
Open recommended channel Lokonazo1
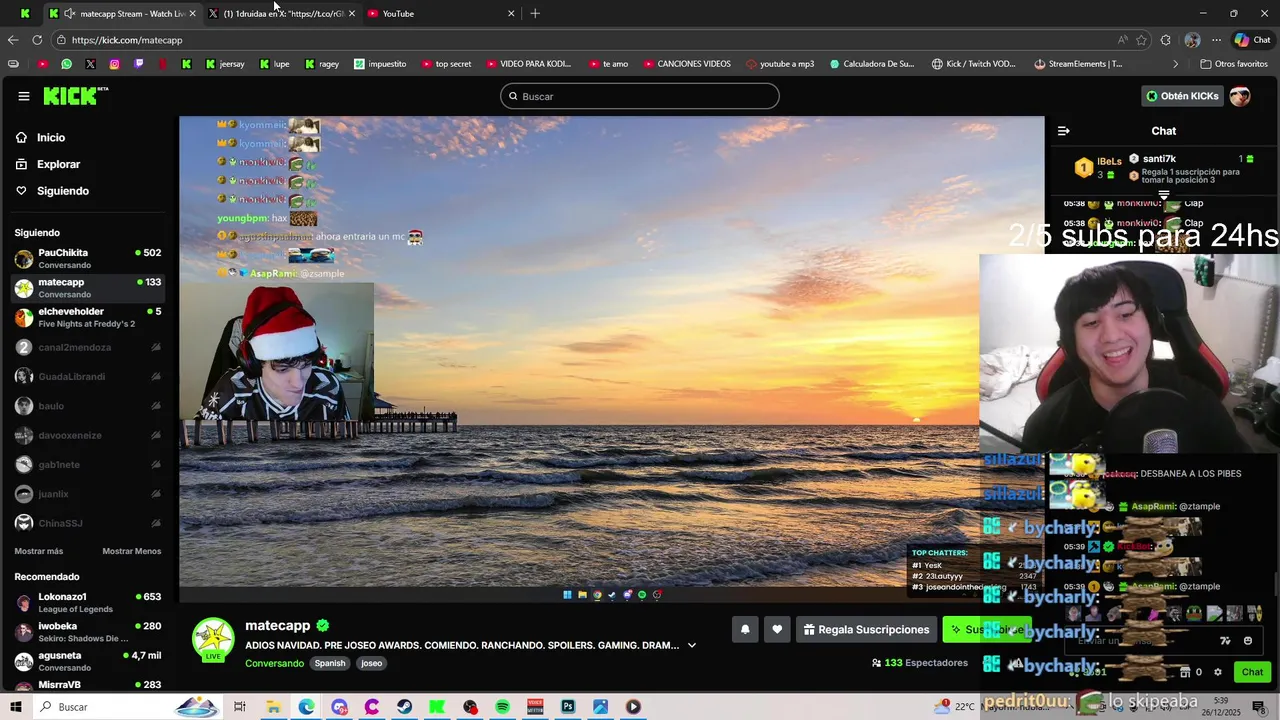(88, 602)
